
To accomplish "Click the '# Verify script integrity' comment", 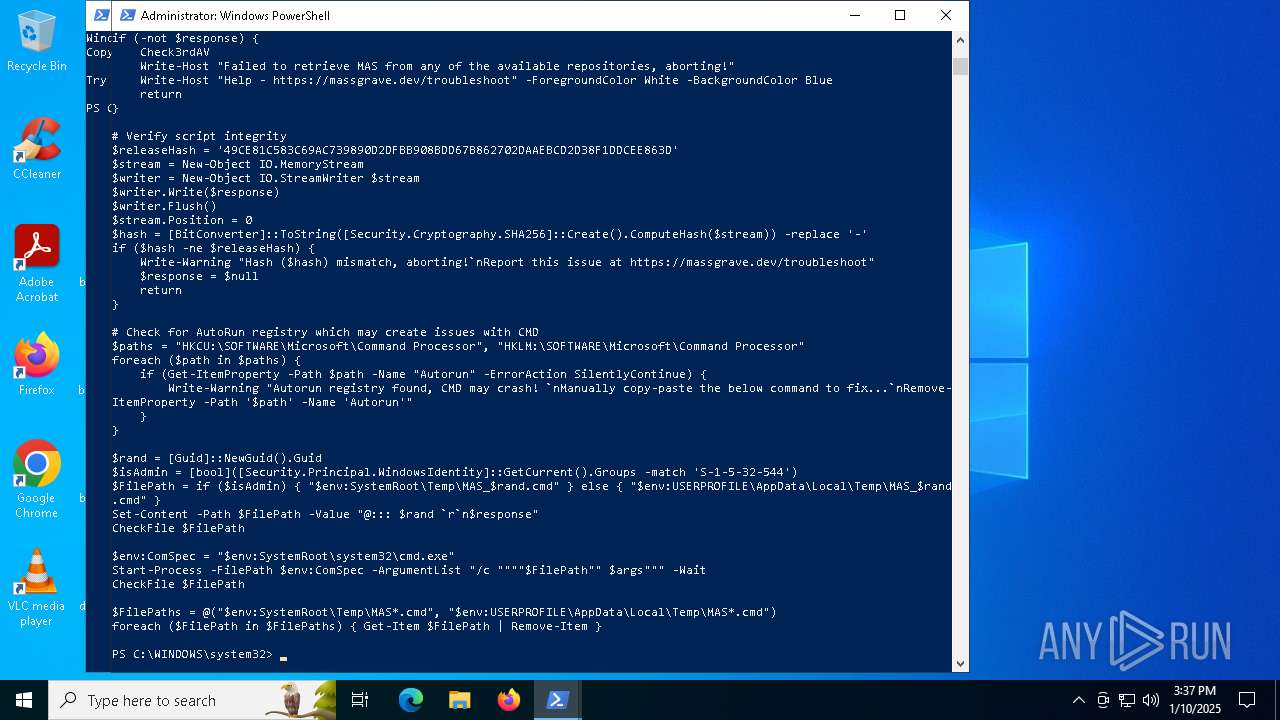I will [199, 136].
